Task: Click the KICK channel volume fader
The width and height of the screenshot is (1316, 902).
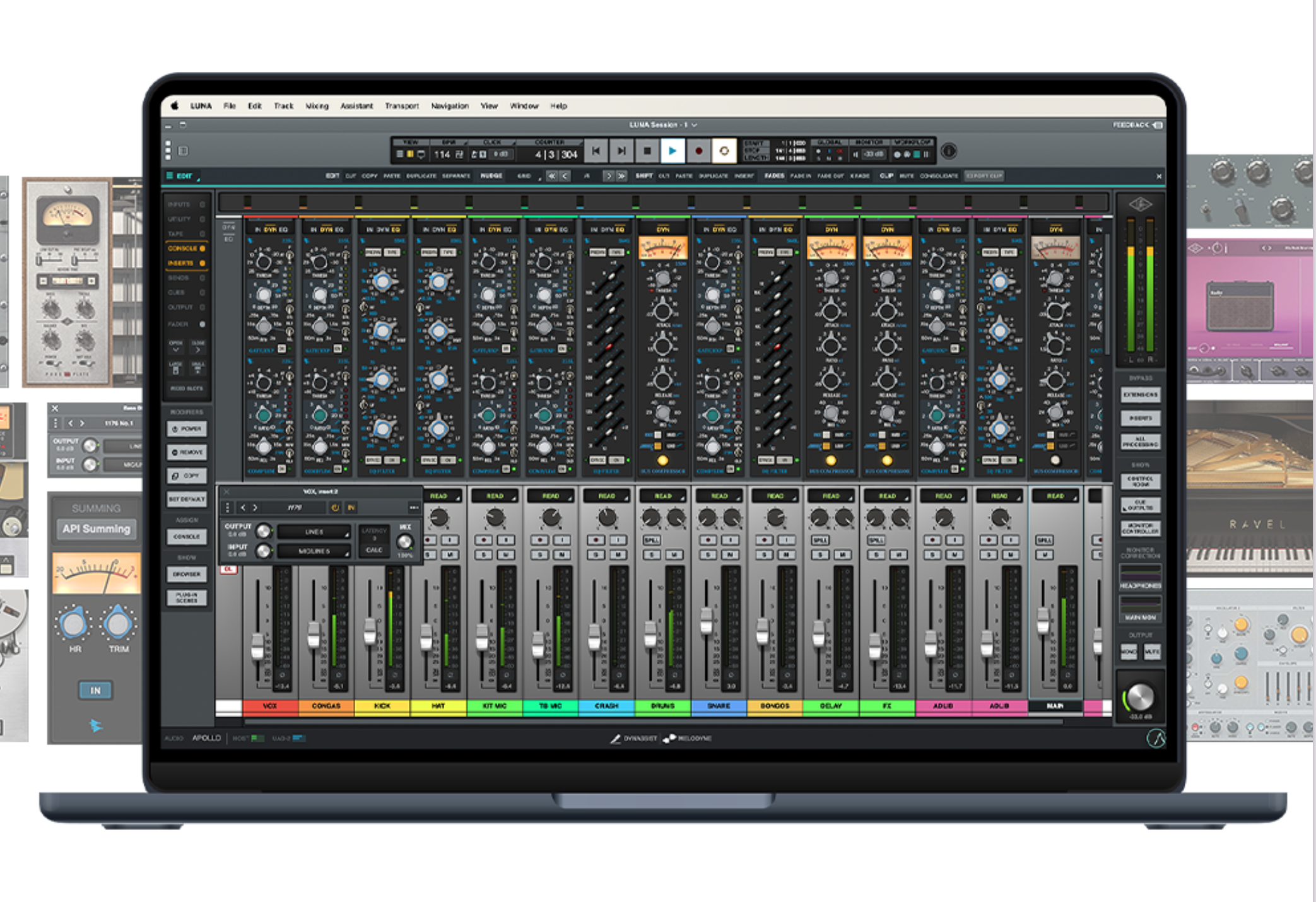Action: 370,631
